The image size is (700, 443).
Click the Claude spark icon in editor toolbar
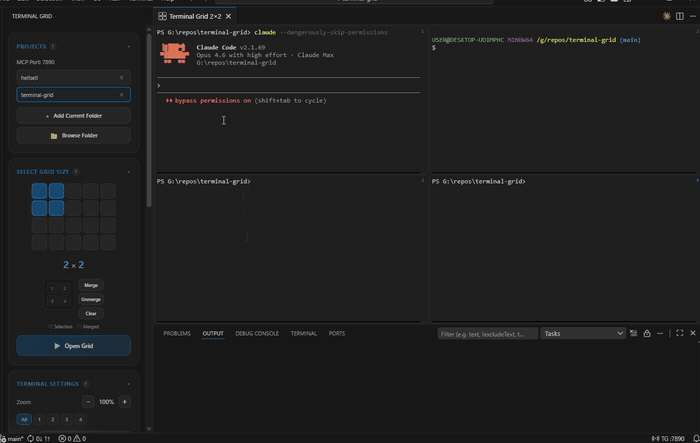(667, 16)
